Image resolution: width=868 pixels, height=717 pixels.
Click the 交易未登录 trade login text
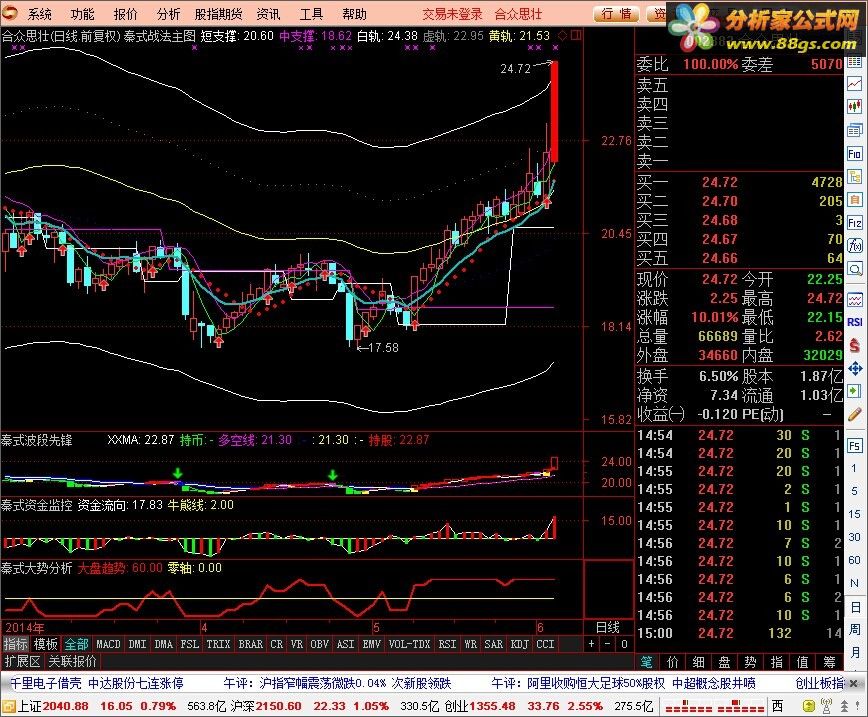coord(452,14)
